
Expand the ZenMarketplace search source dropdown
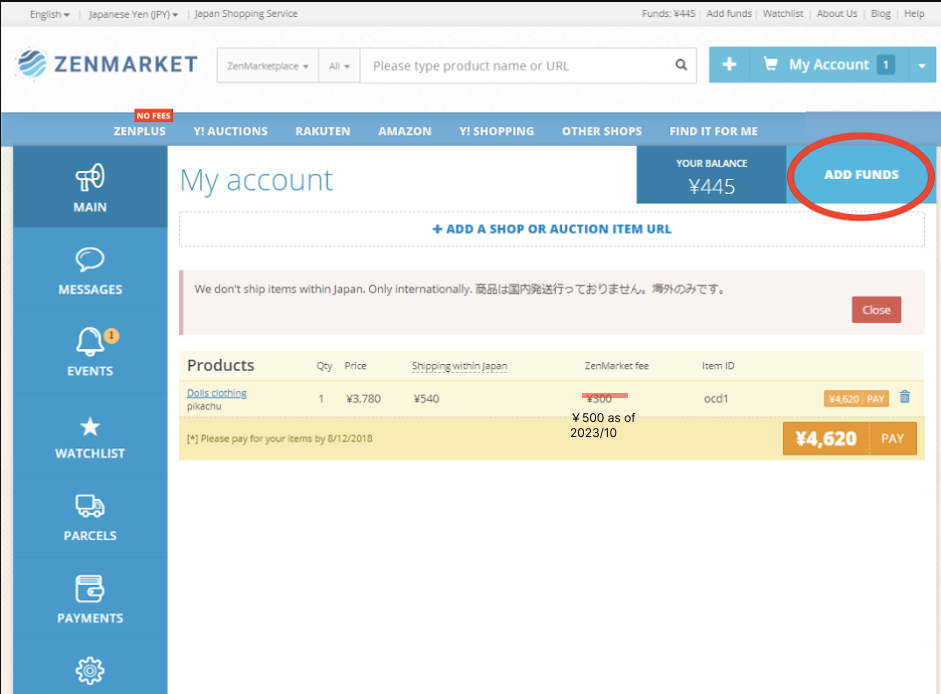click(x=268, y=65)
